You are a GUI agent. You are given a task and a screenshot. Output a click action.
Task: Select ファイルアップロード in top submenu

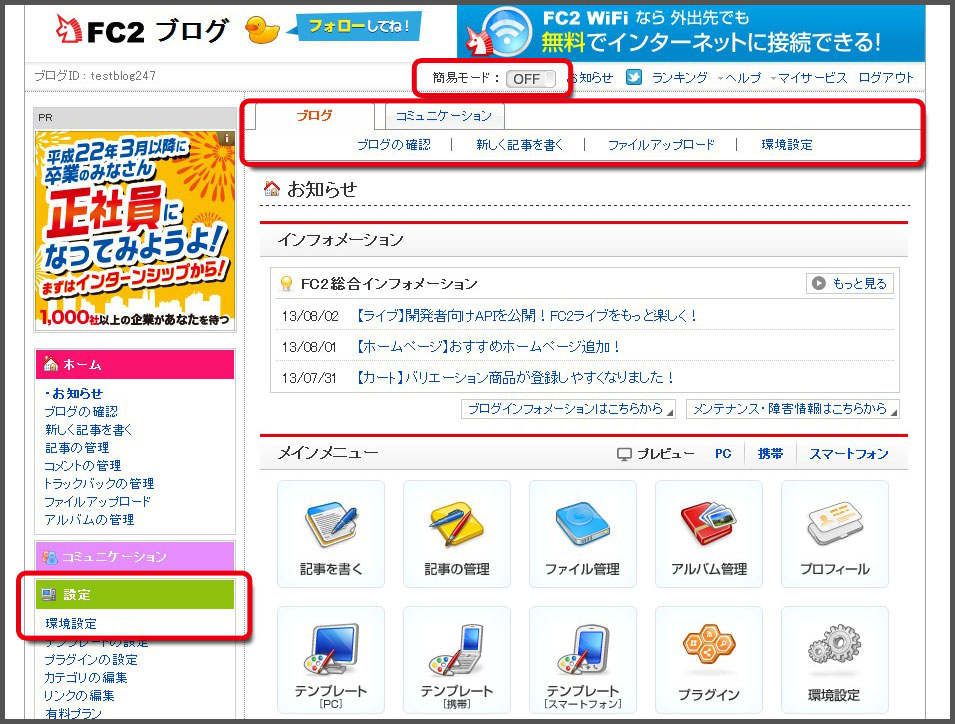click(x=661, y=145)
